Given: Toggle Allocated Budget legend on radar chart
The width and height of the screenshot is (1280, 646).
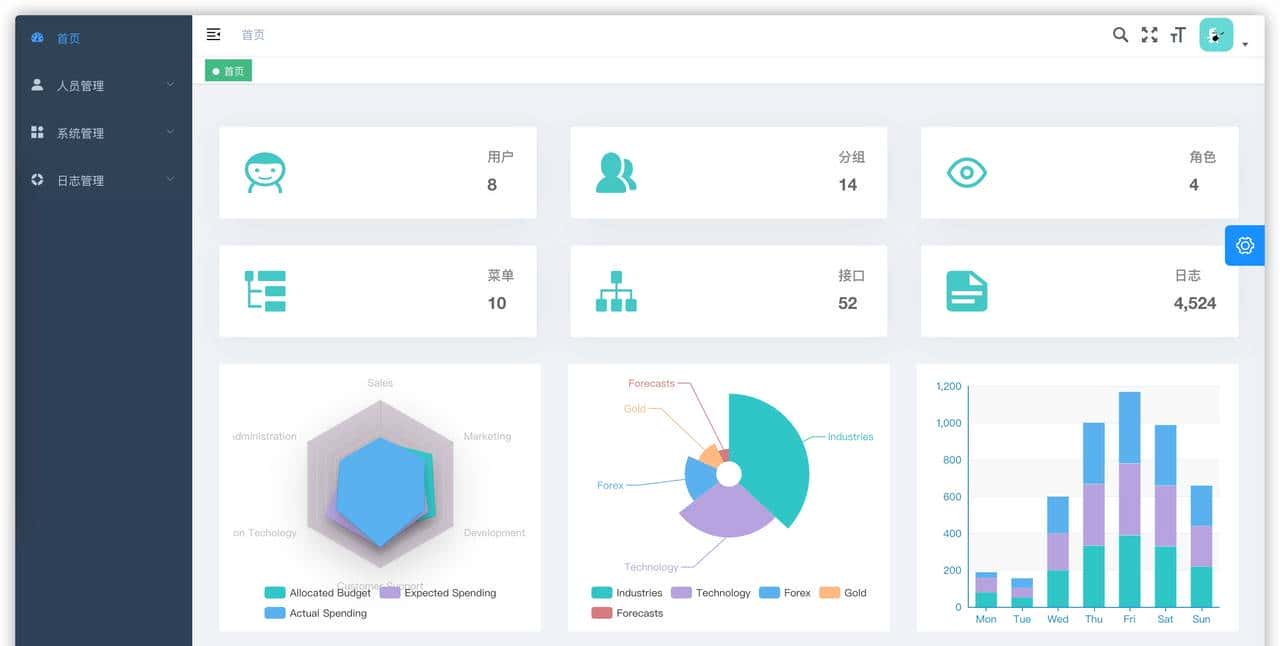Looking at the screenshot, I should 318,593.
